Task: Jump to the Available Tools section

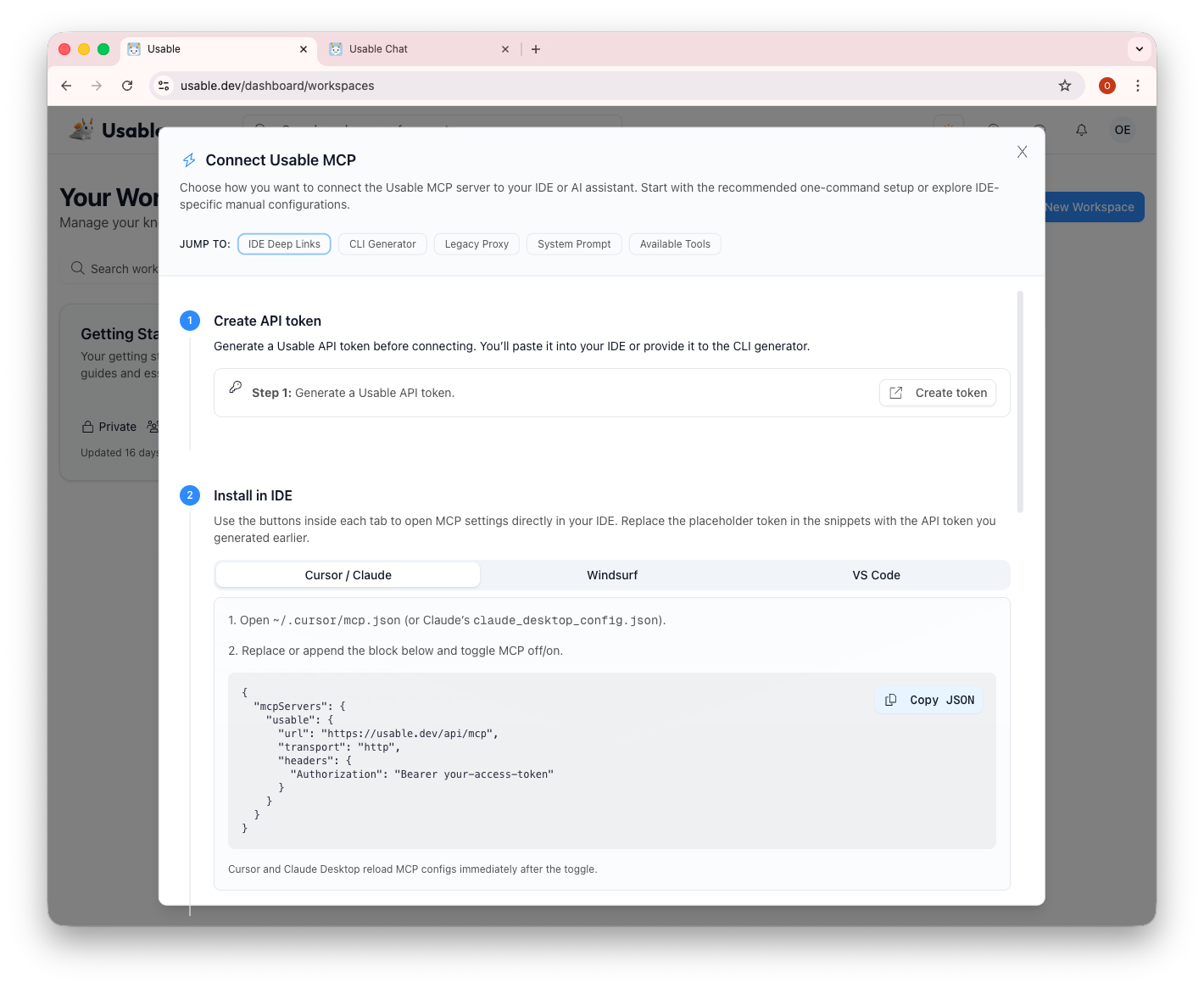Action: pyautogui.click(x=675, y=243)
